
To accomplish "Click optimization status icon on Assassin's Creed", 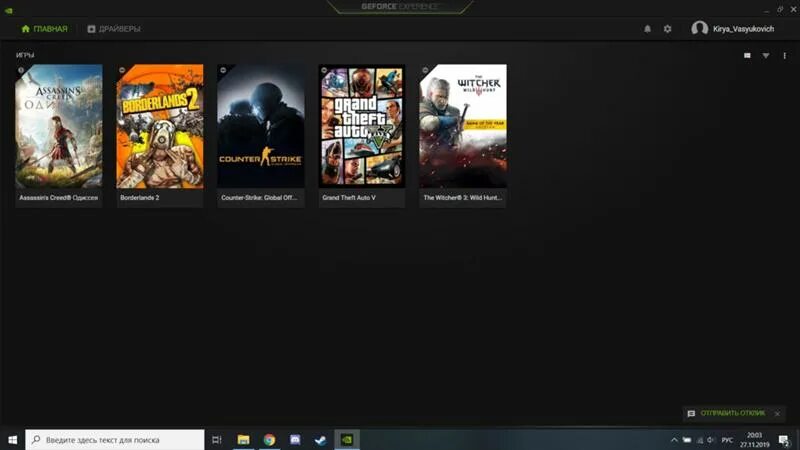I will [21, 70].
